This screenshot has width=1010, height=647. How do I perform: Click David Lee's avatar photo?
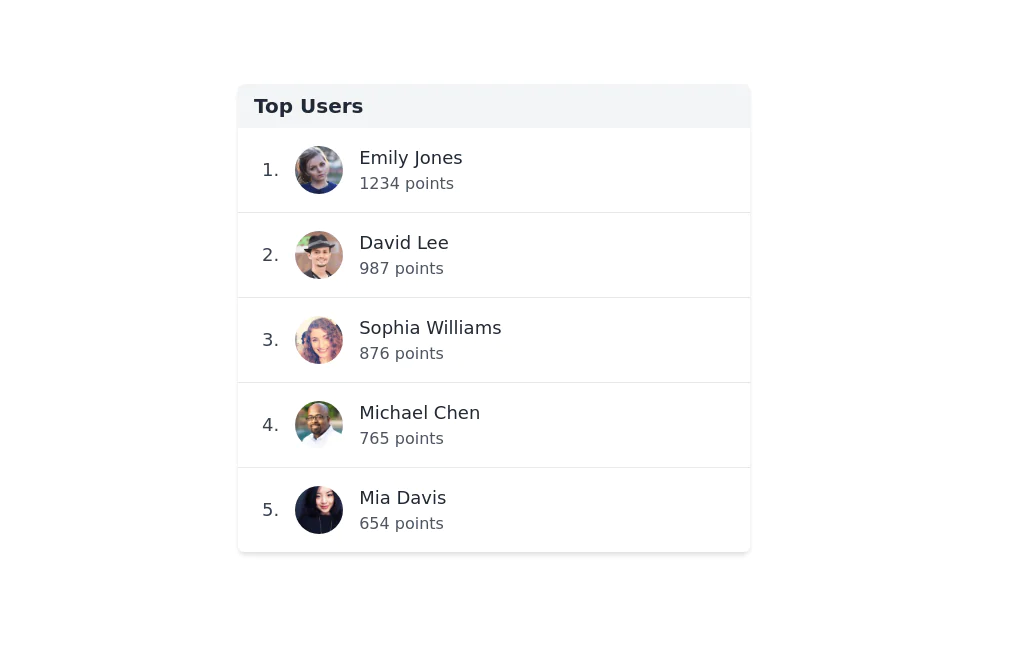(318, 255)
